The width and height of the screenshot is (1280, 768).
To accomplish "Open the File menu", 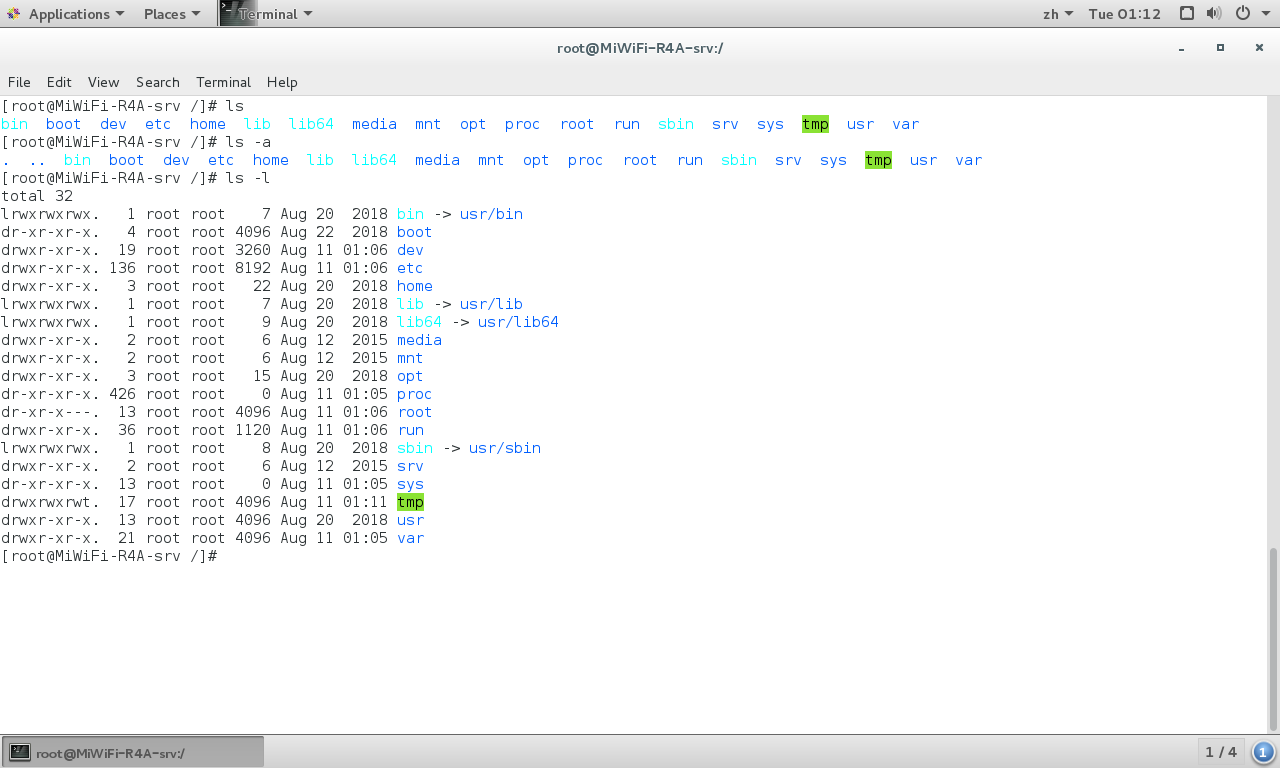I will point(19,82).
